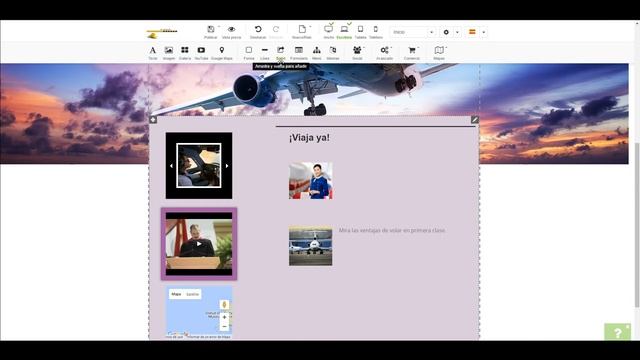Switch to Teléfono device view
Screen dimensions: 640x360
[376, 29]
